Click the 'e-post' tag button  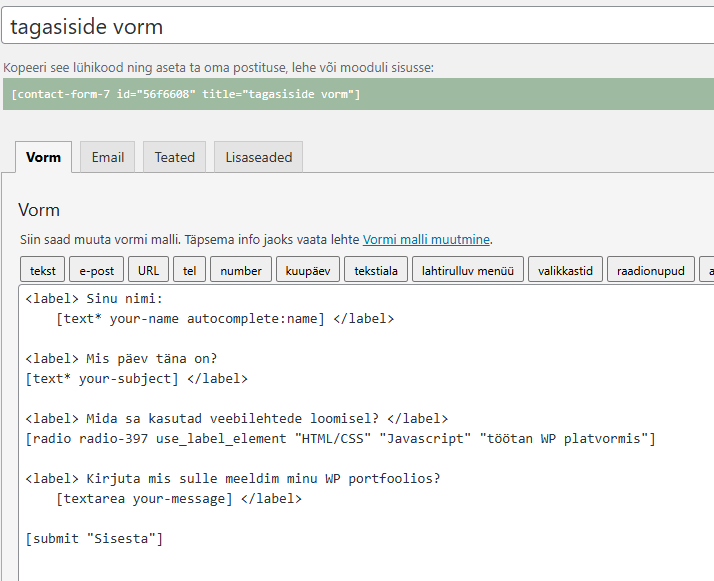[x=97, y=270]
